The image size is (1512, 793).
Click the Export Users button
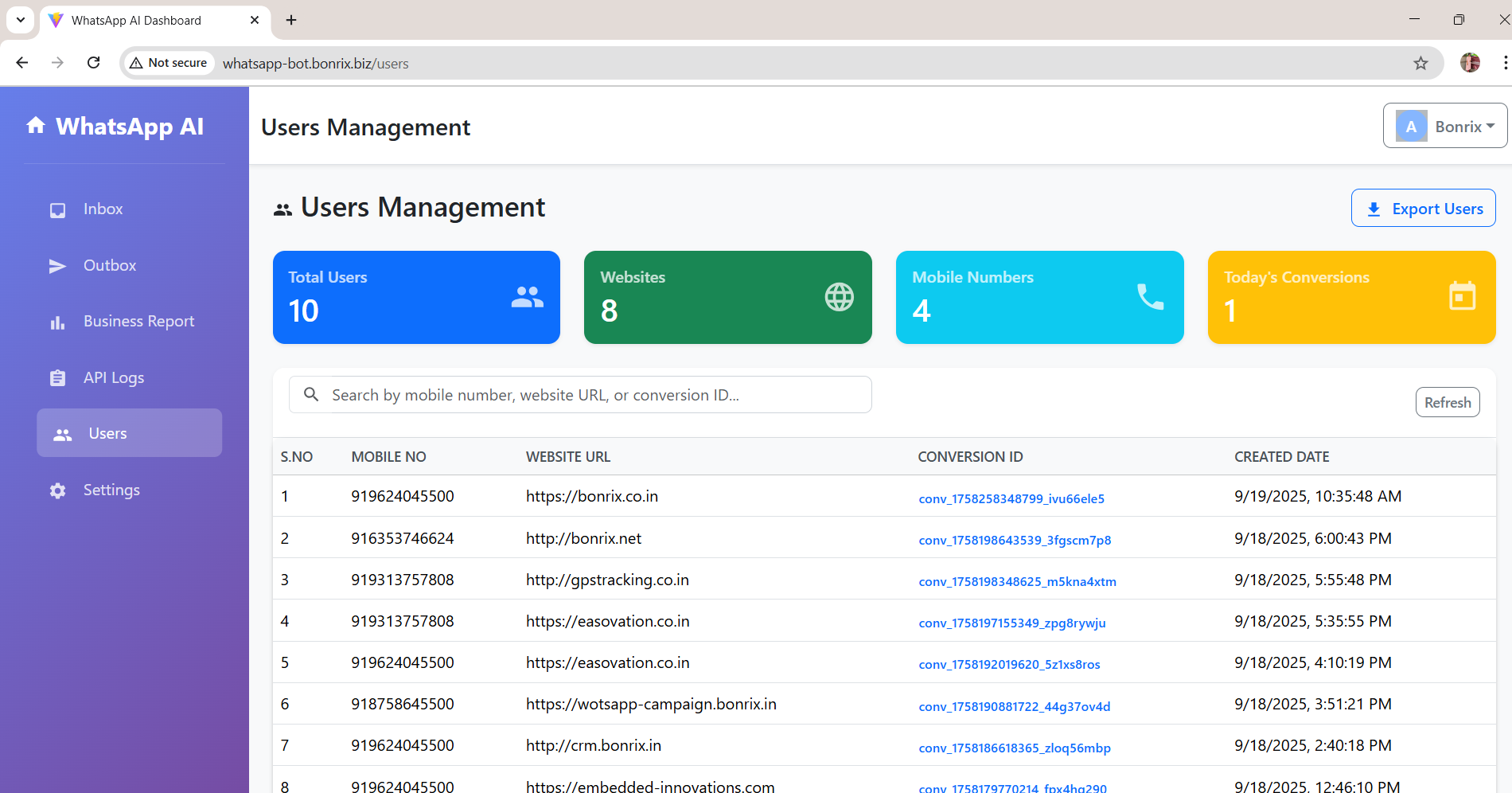click(x=1423, y=208)
